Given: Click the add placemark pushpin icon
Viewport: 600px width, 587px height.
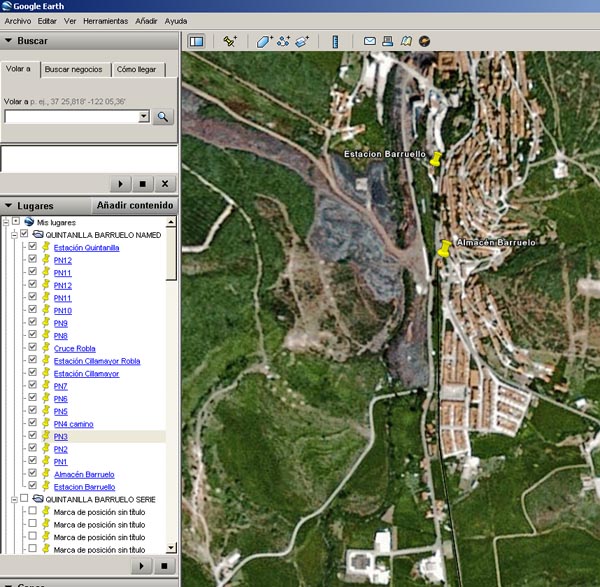Looking at the screenshot, I should [230, 41].
